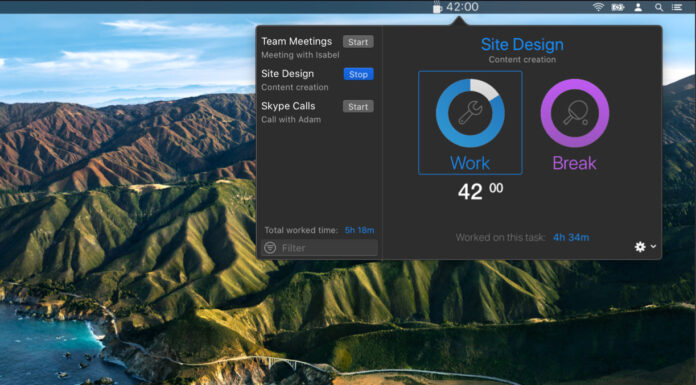Expand the chevron next to settings gear
Viewport: 696px width, 385px height.
[653, 246]
